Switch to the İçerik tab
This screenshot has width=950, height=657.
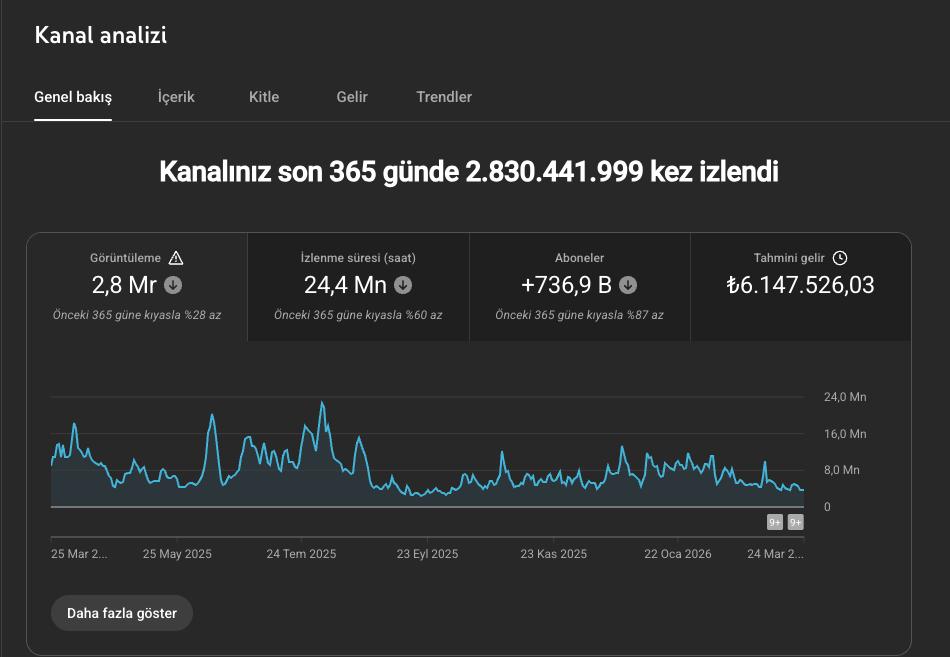(x=175, y=97)
